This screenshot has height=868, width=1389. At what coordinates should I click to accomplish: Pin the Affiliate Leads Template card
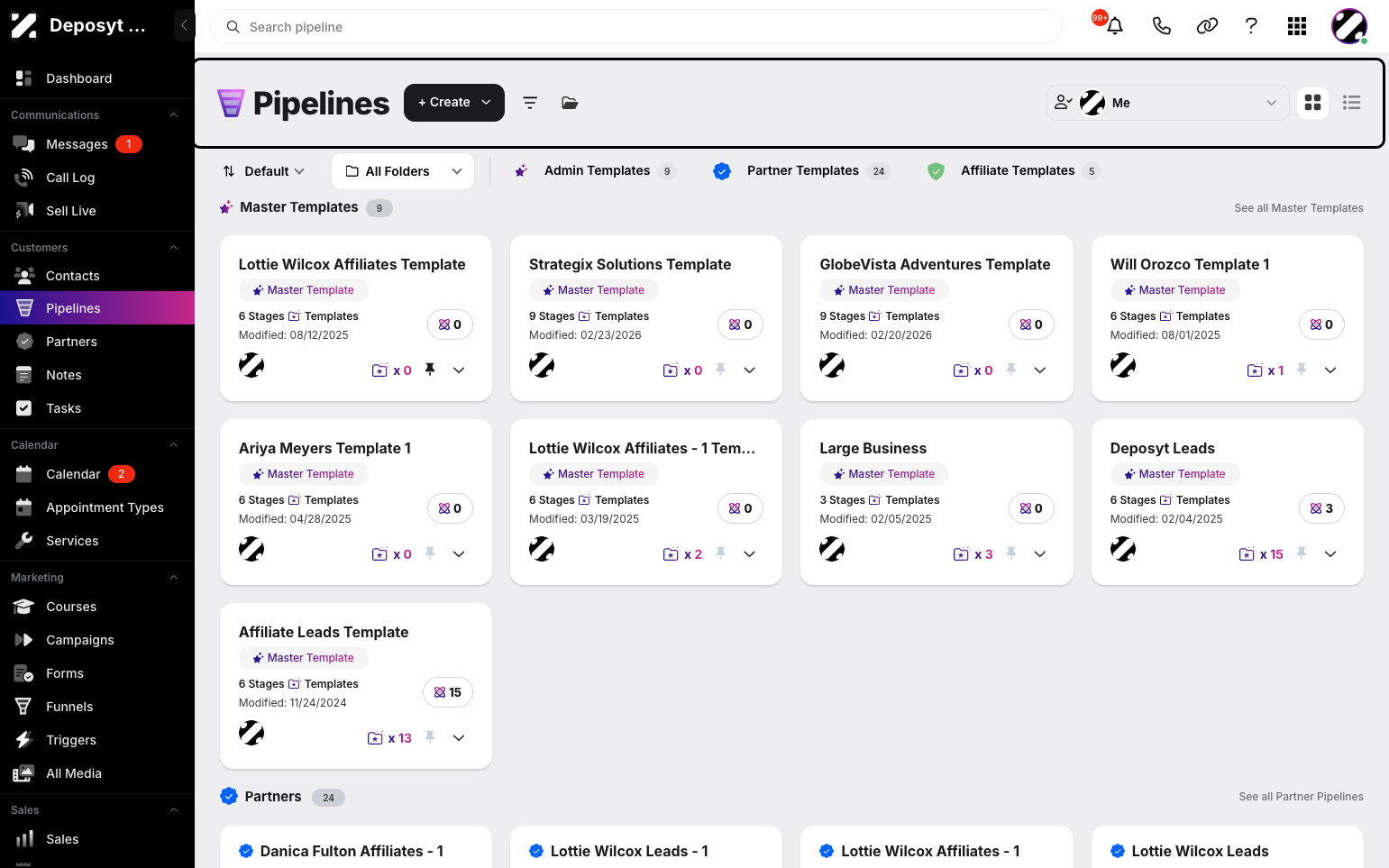pos(430,737)
